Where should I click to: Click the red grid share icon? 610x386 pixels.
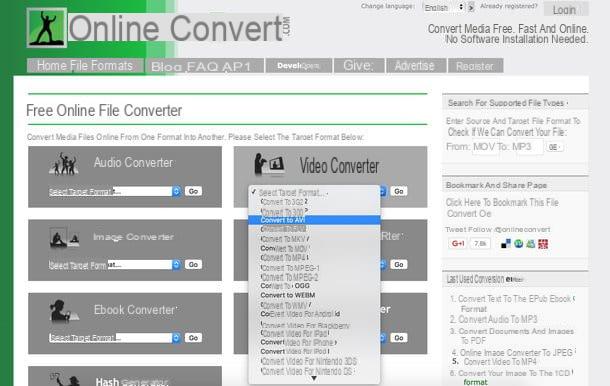(543, 244)
